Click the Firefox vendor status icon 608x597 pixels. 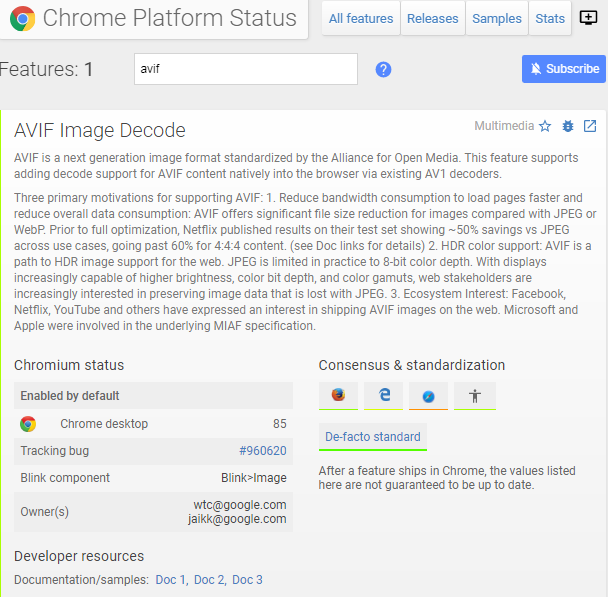[x=338, y=395]
